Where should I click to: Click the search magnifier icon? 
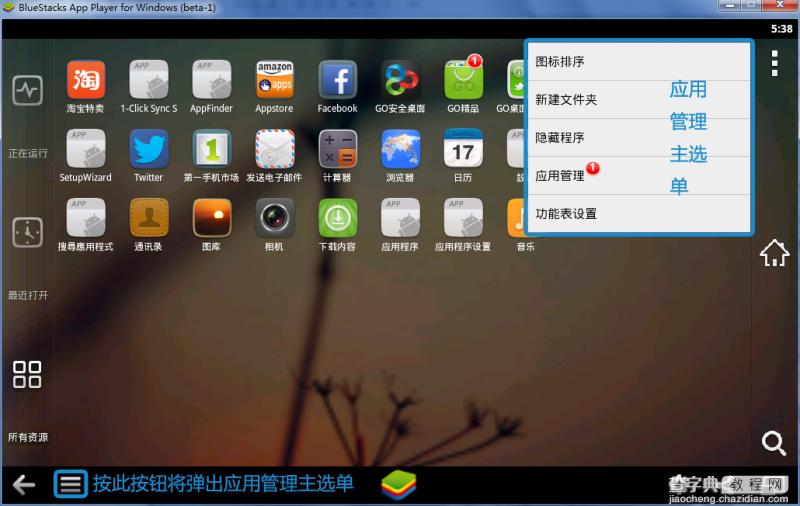tap(773, 443)
